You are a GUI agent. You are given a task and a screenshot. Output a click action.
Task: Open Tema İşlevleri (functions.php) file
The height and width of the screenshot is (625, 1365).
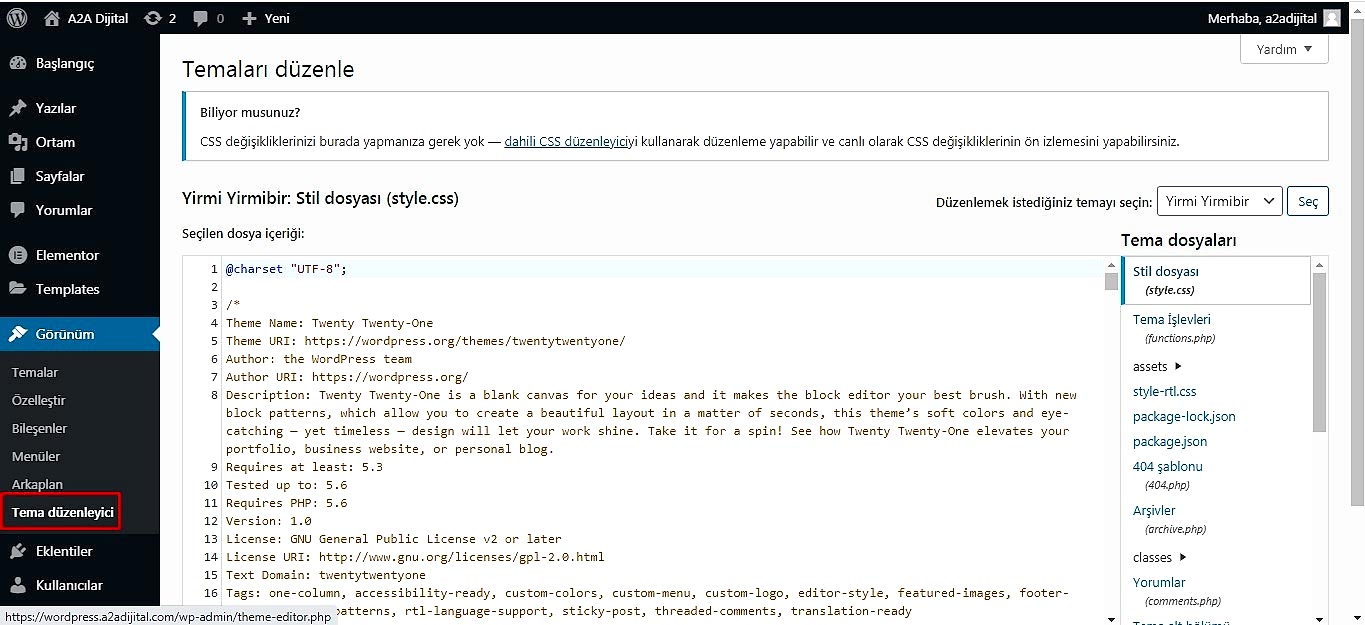coord(1172,328)
